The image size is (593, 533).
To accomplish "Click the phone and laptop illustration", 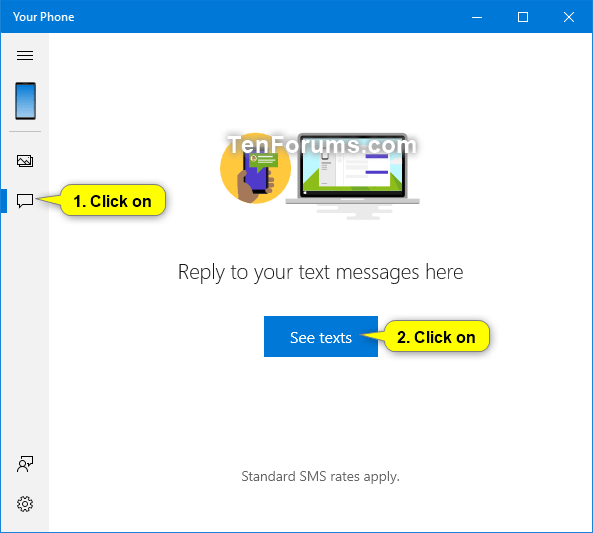I will click(x=320, y=176).
